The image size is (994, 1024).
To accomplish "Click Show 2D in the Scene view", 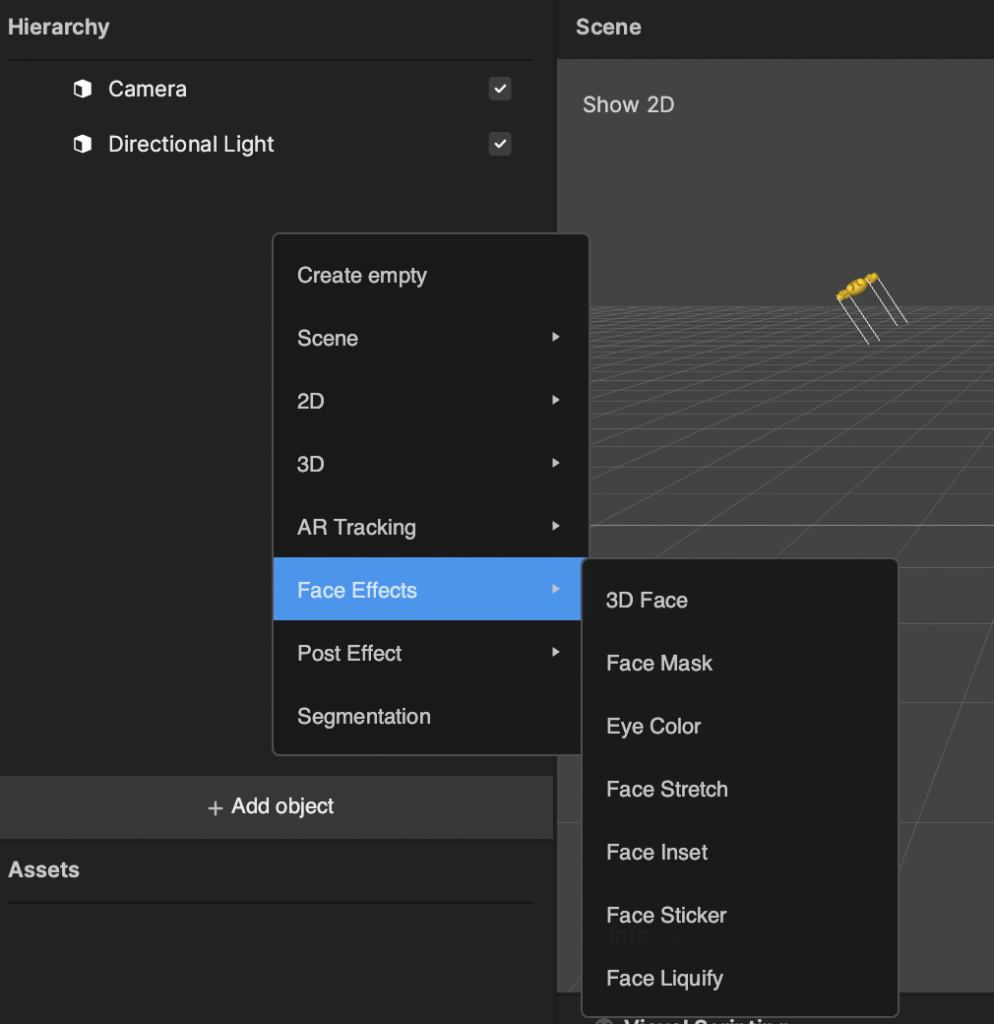I will coord(628,104).
